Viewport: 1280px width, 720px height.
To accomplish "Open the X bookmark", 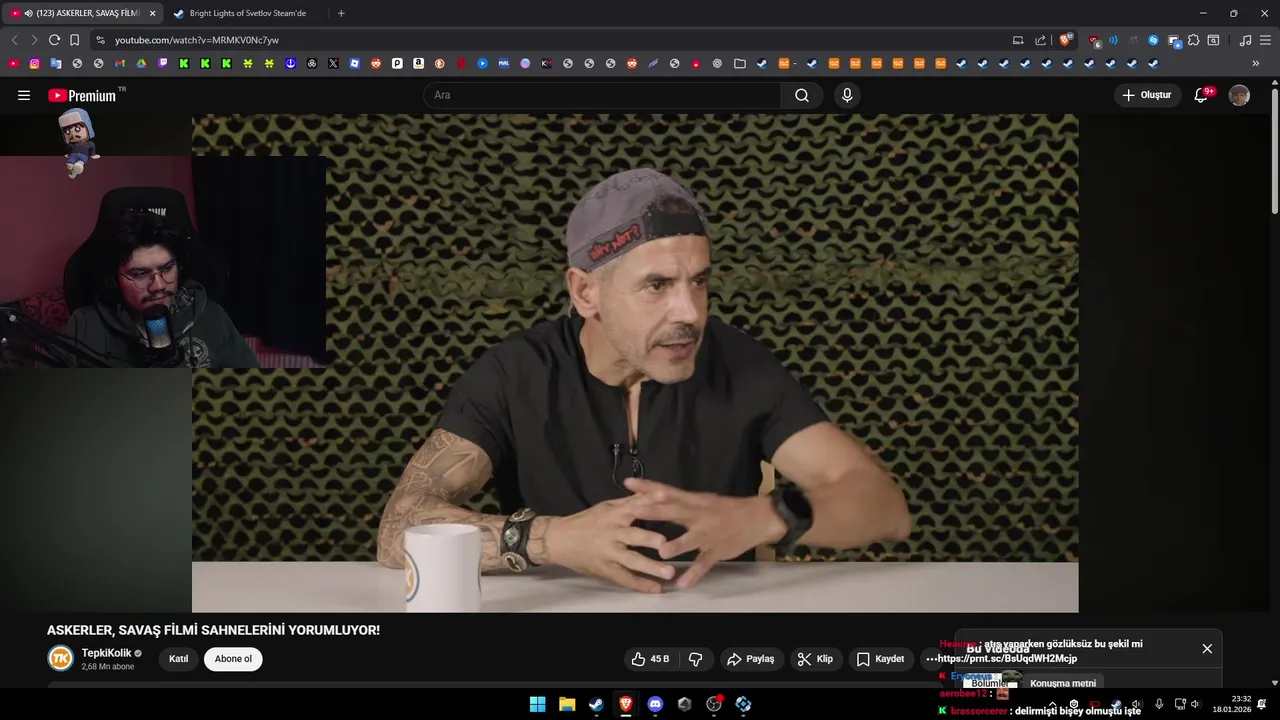I will (x=333, y=63).
